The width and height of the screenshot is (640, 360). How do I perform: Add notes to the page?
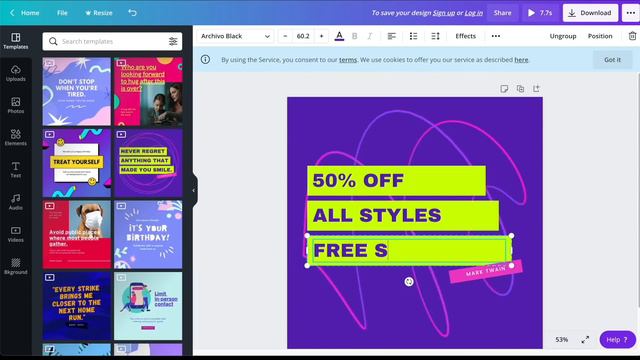(504, 89)
